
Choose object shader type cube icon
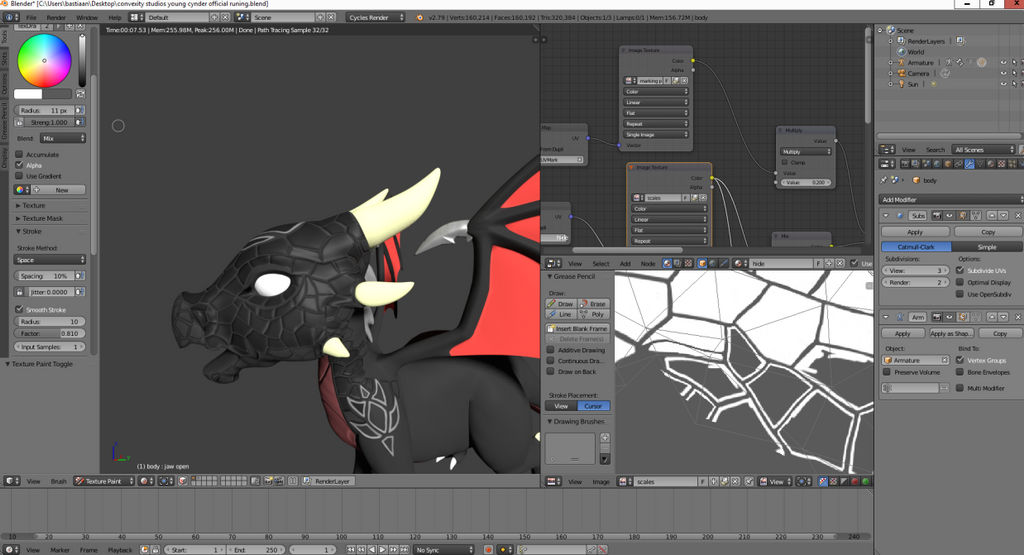click(x=703, y=263)
